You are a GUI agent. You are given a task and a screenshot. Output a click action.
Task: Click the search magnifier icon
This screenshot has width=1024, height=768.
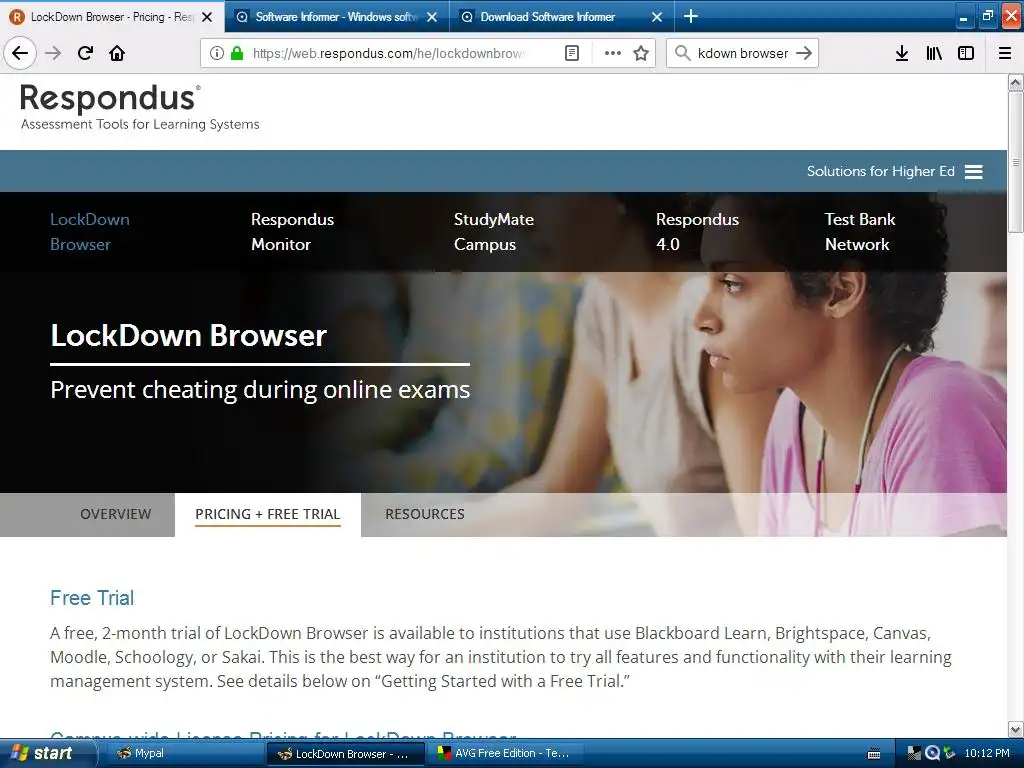[x=682, y=53]
